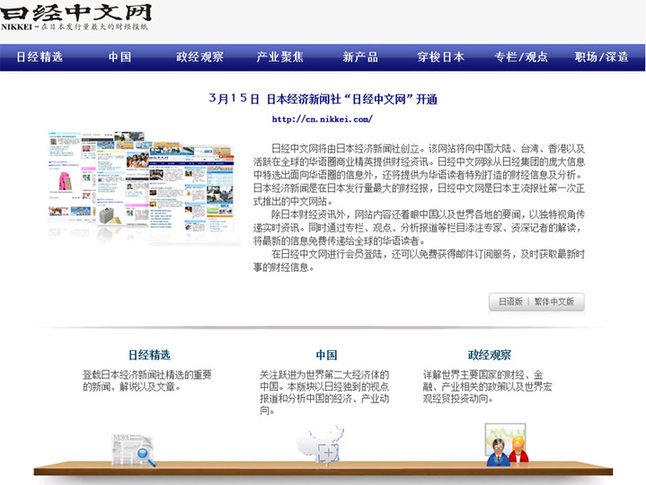Viewport: 646px width, 485px height.
Task: Click the NIKKEI tagline under logo
Action: pyautogui.click(x=74, y=27)
